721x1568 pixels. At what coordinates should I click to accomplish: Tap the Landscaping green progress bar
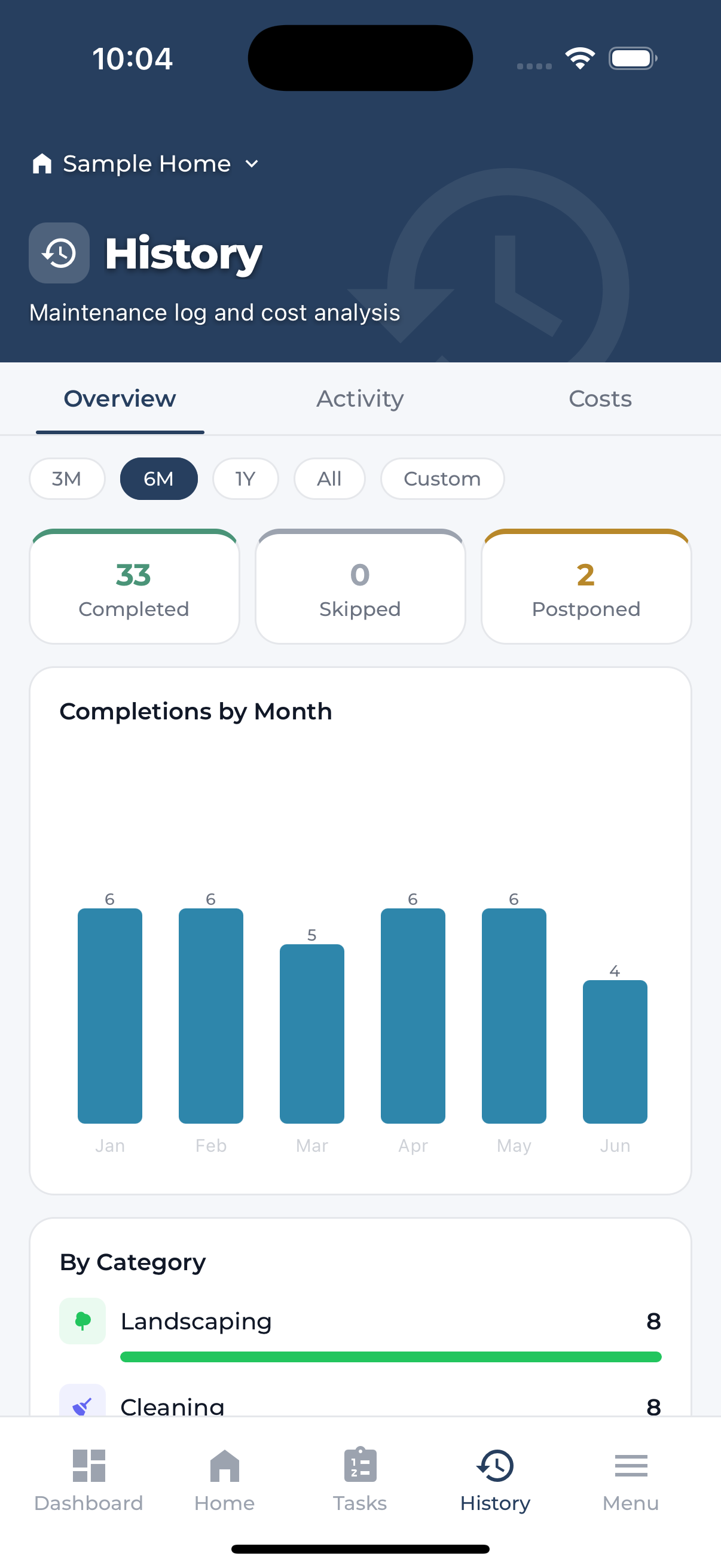[x=390, y=1357]
